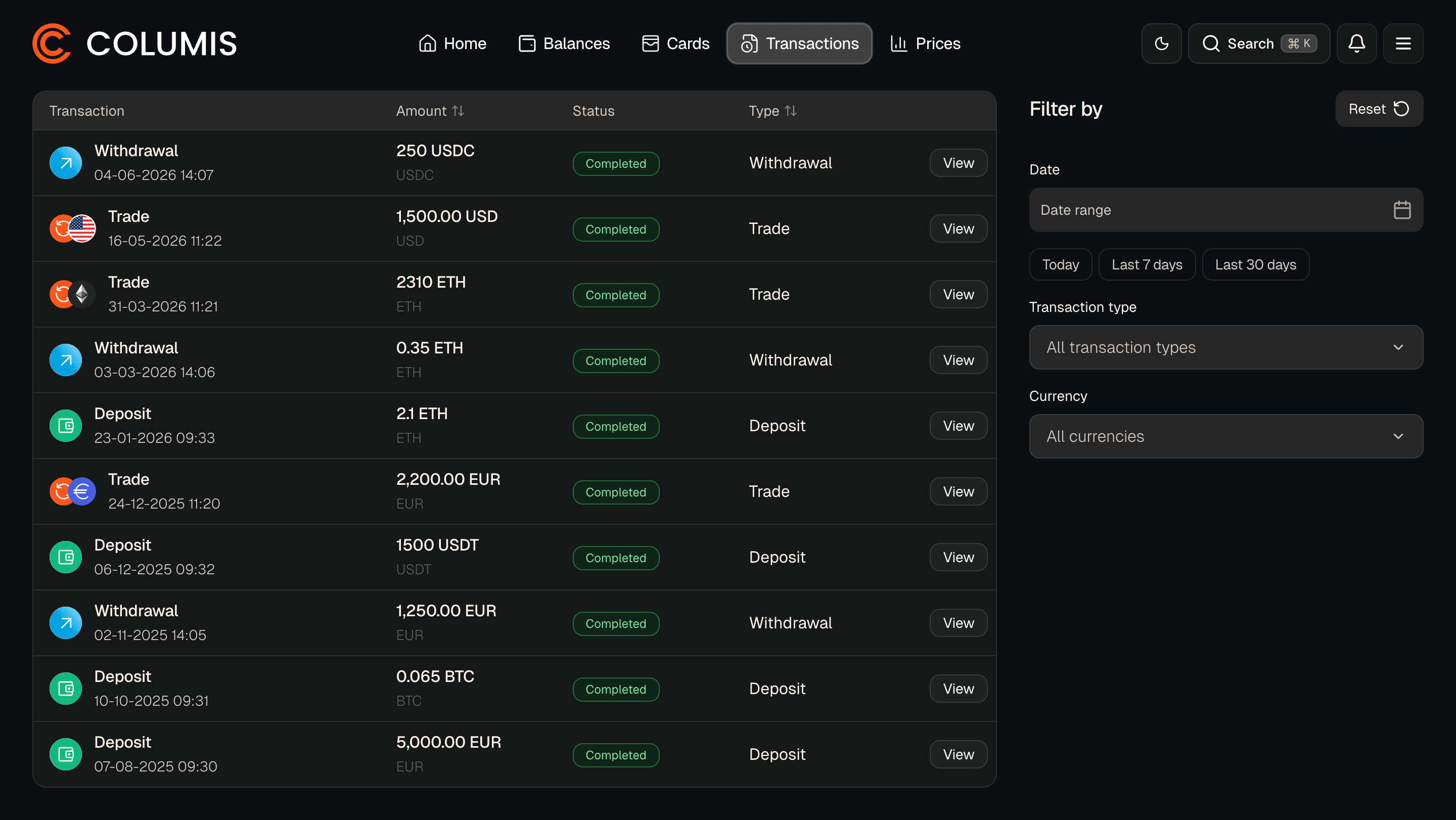
Task: Go to Cards tab
Action: click(x=675, y=43)
